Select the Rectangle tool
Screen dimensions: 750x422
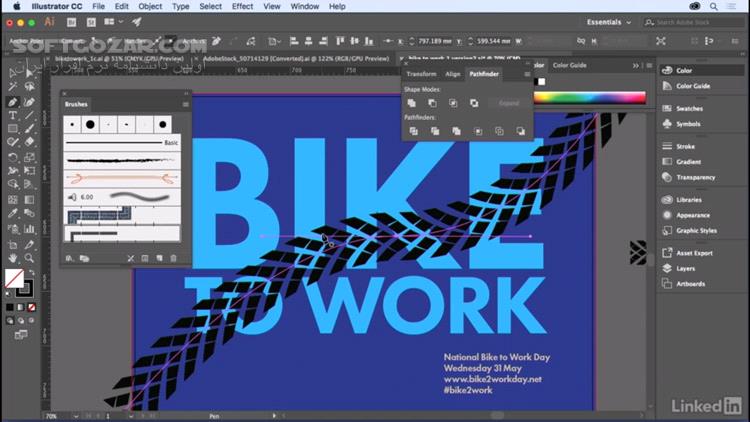click(x=12, y=129)
